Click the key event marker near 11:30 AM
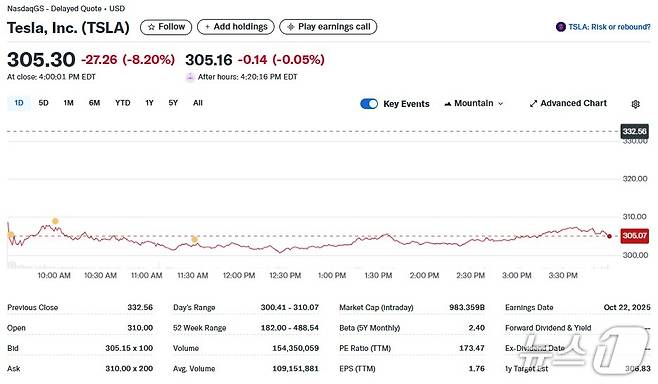This screenshot has height=384, width=658. pyautogui.click(x=194, y=240)
